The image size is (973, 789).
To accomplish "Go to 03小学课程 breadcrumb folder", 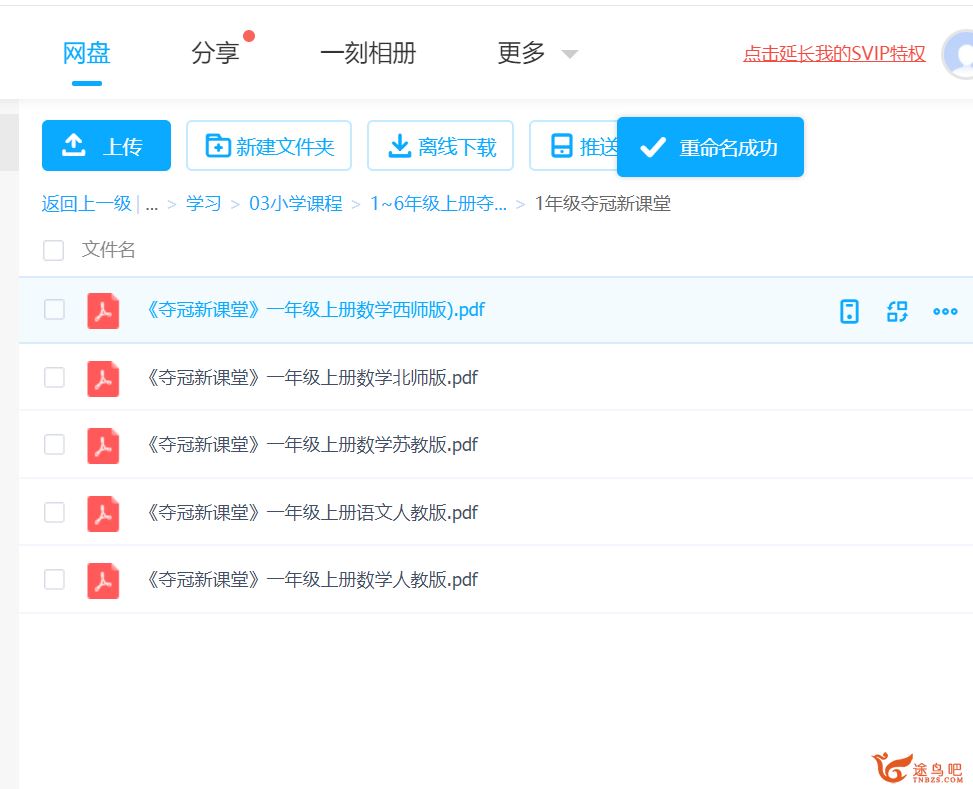I will pos(295,204).
